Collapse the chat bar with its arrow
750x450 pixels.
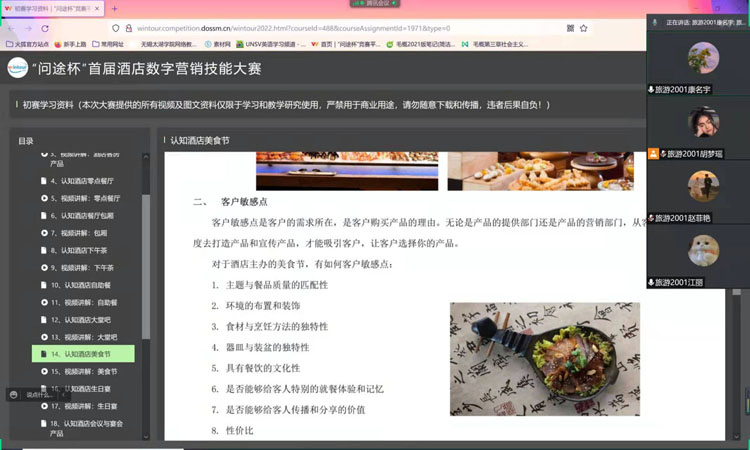[63, 395]
